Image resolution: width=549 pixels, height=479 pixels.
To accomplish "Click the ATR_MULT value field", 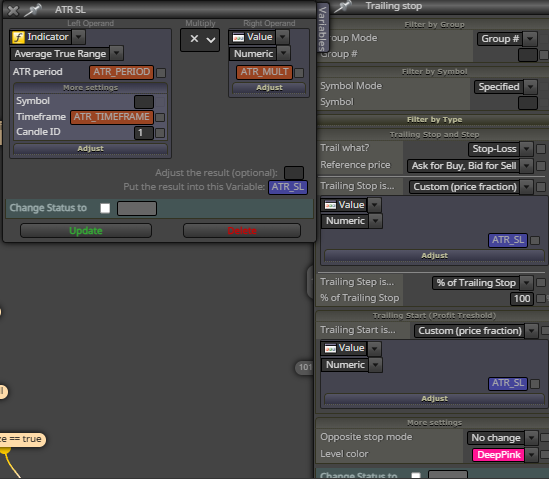I will [x=264, y=72].
